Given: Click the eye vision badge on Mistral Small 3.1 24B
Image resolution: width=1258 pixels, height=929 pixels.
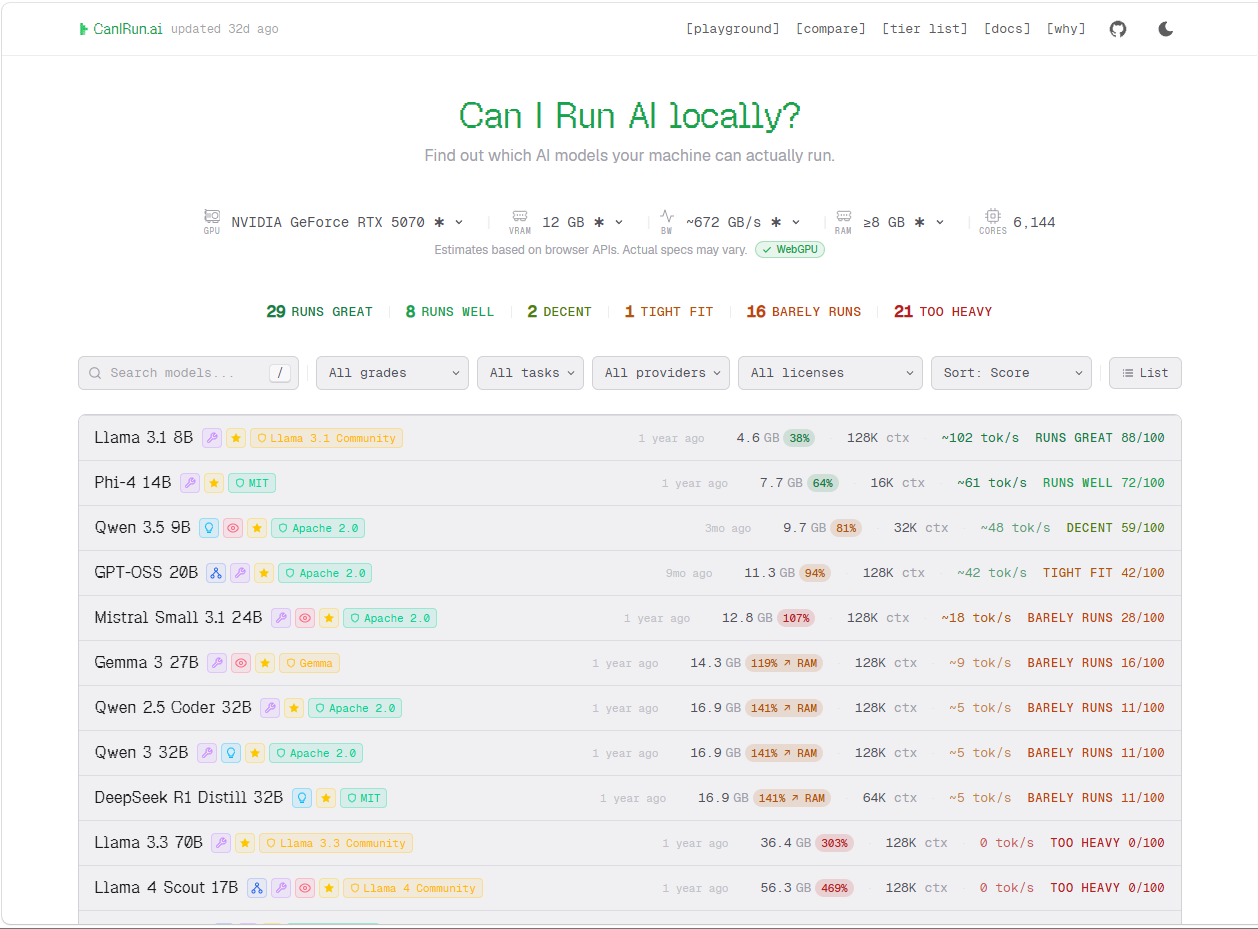Looking at the screenshot, I should 305,618.
